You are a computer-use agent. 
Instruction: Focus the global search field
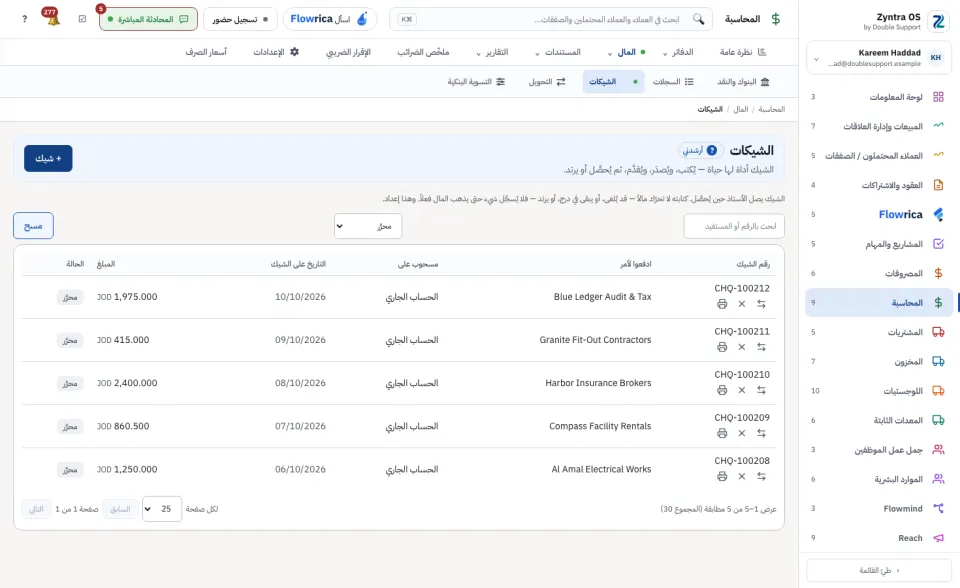tap(551, 19)
